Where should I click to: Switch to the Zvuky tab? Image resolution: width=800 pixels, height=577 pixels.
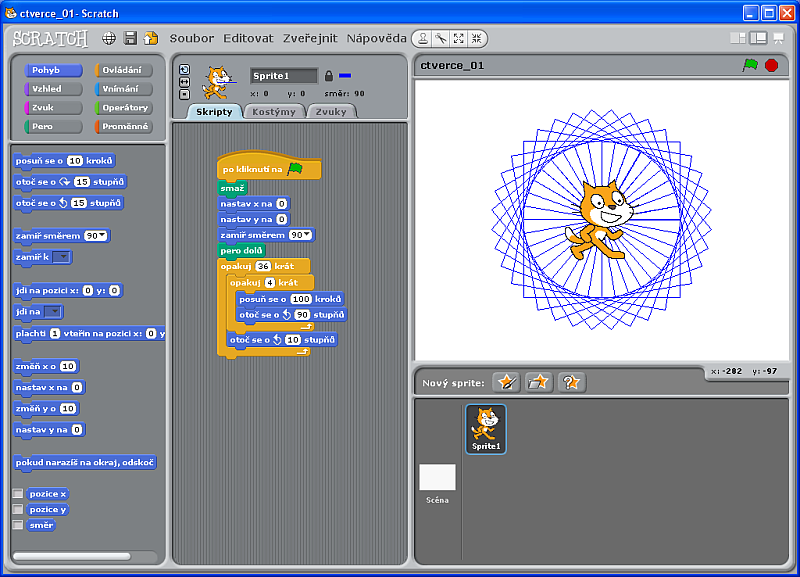coord(331,112)
